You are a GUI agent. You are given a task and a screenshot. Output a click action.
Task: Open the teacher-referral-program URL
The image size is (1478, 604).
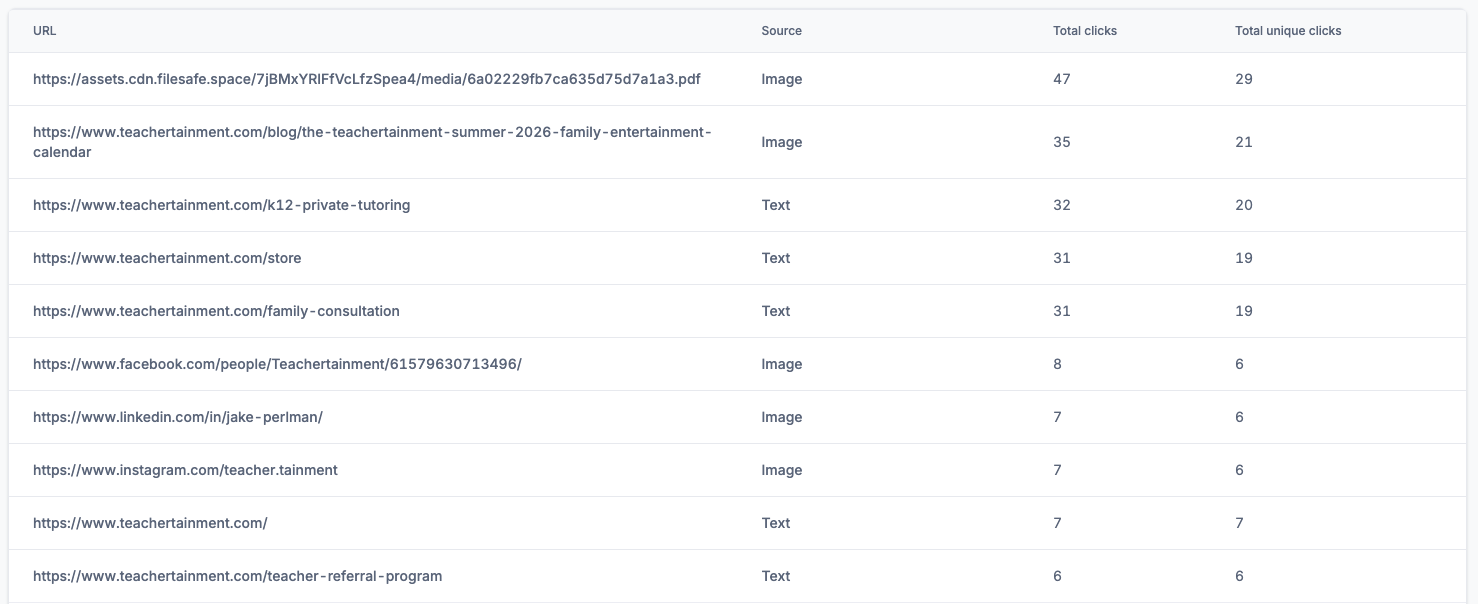[237, 576]
